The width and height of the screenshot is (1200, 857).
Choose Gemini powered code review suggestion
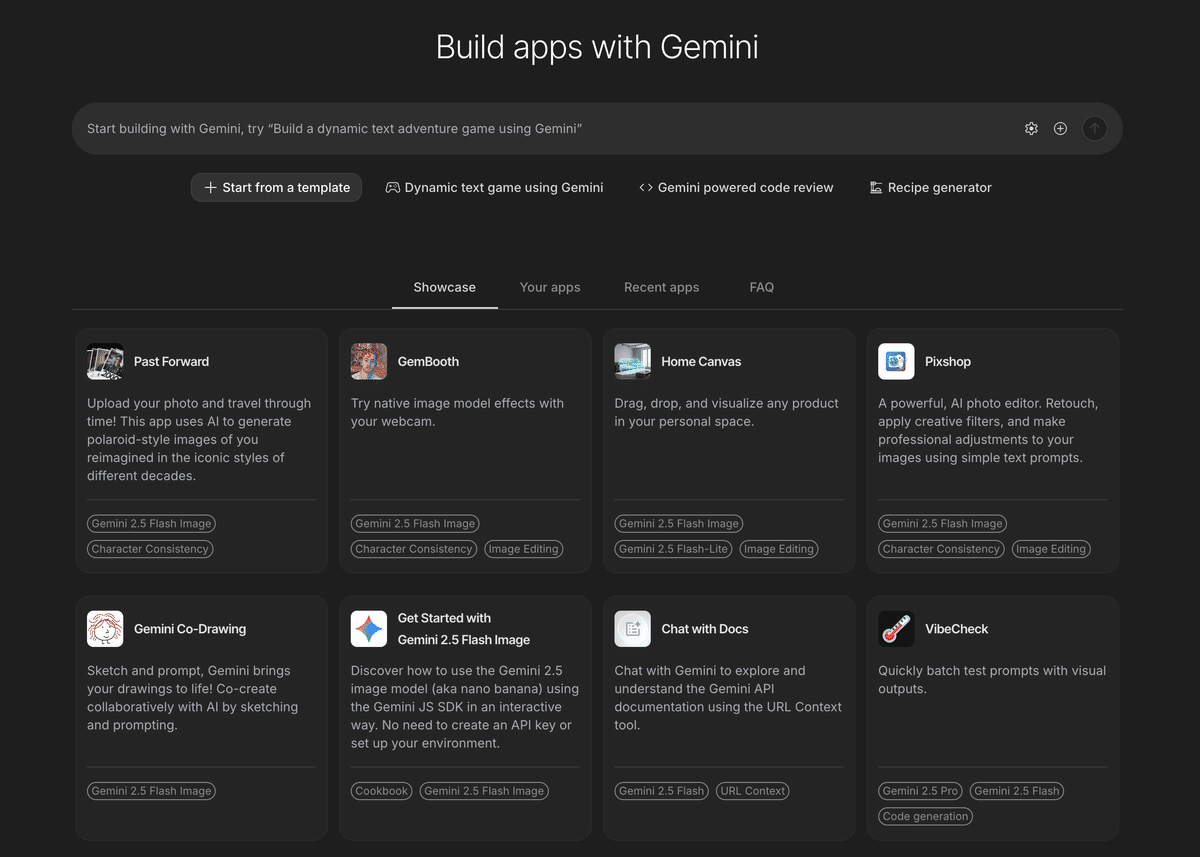[x=736, y=187]
